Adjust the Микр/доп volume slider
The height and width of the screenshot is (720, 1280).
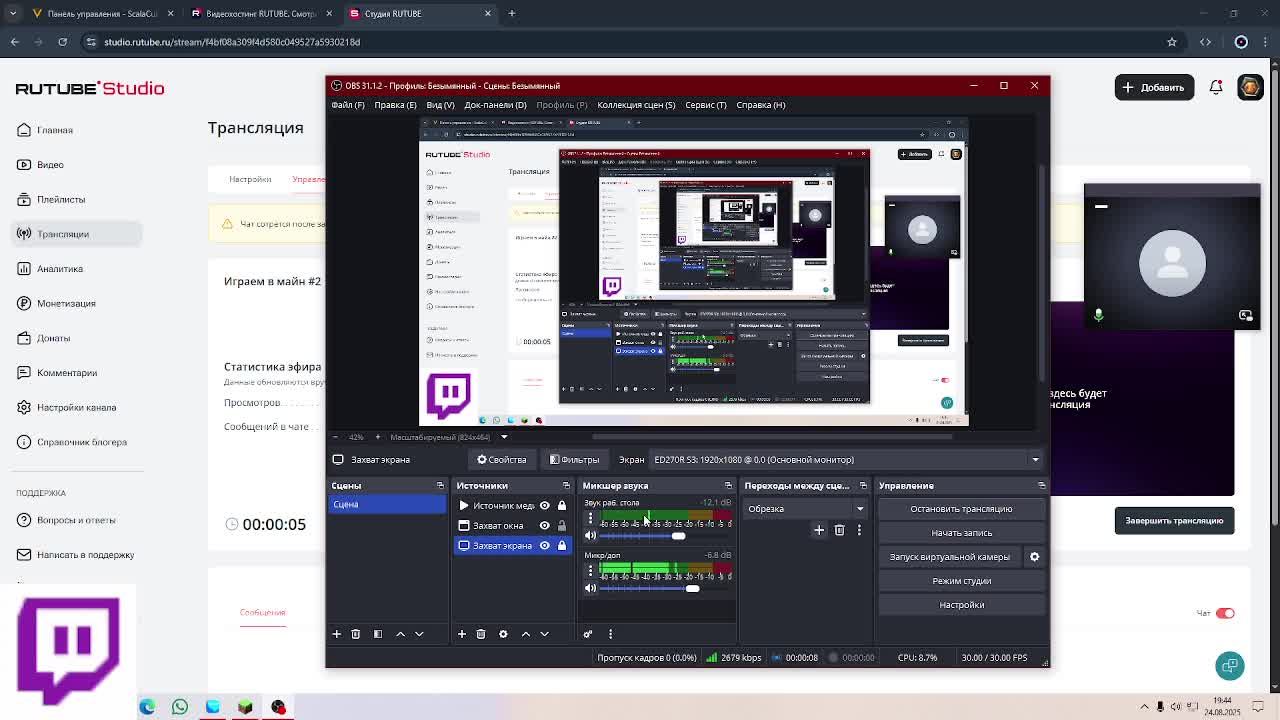click(x=692, y=588)
